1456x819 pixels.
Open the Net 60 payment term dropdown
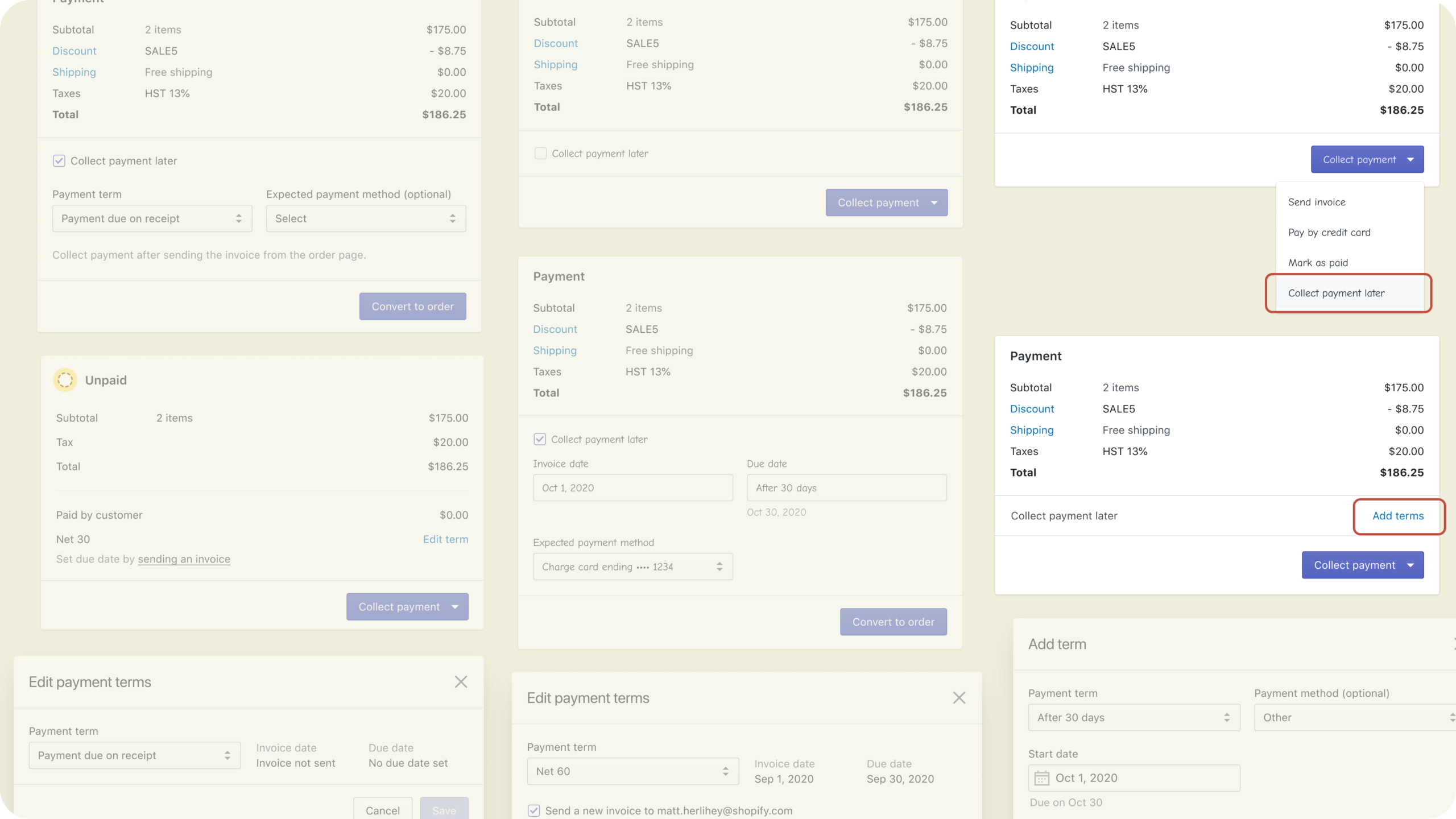(632, 772)
